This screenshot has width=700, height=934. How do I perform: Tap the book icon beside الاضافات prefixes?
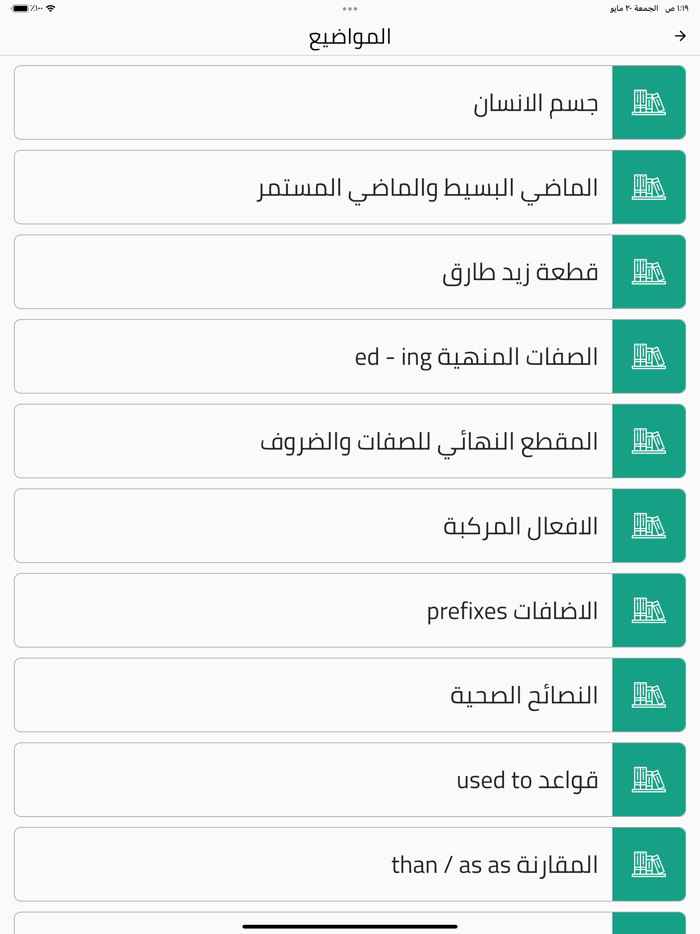coord(648,610)
